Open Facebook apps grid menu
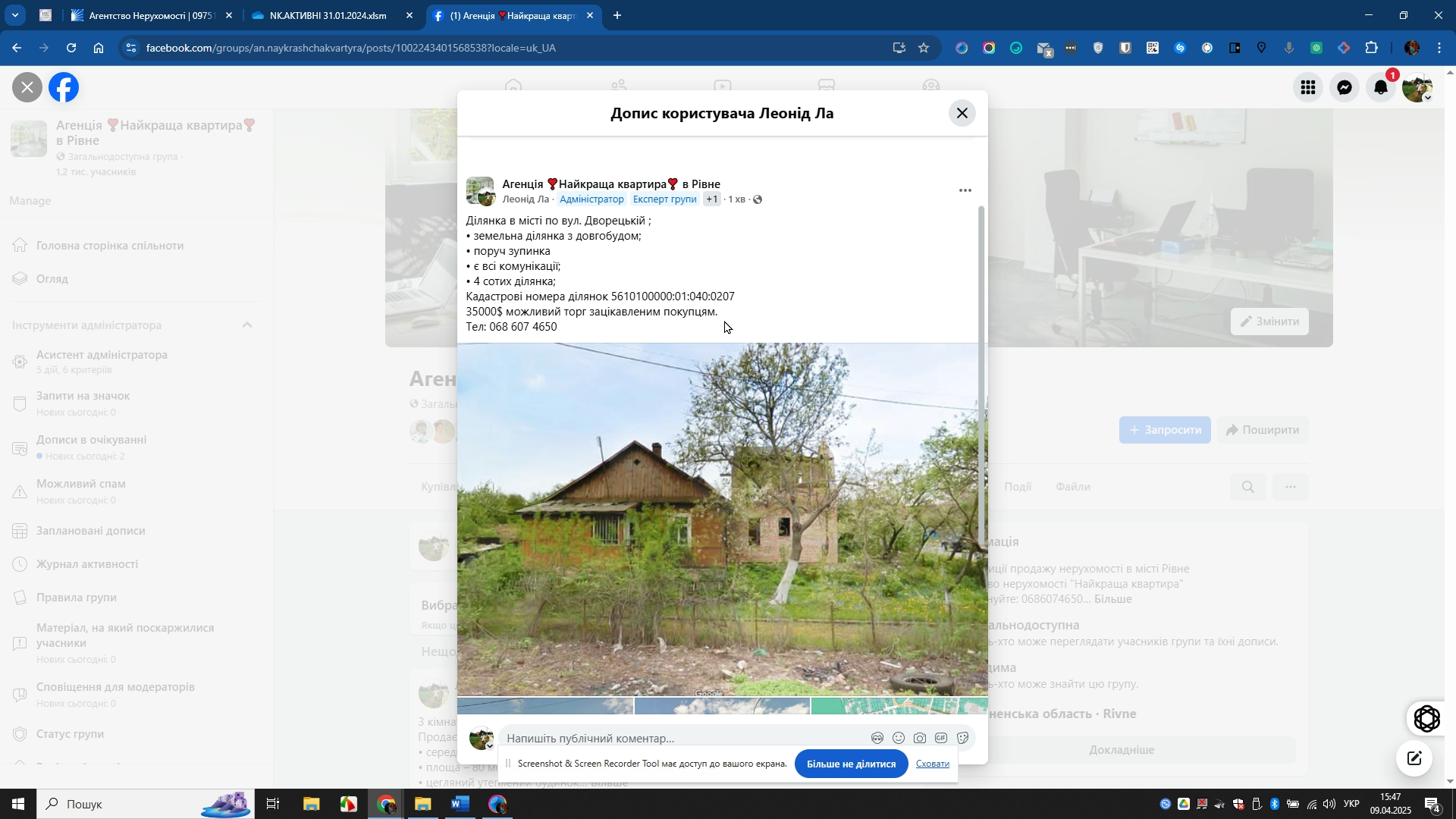This screenshot has width=1456, height=819. point(1308,88)
